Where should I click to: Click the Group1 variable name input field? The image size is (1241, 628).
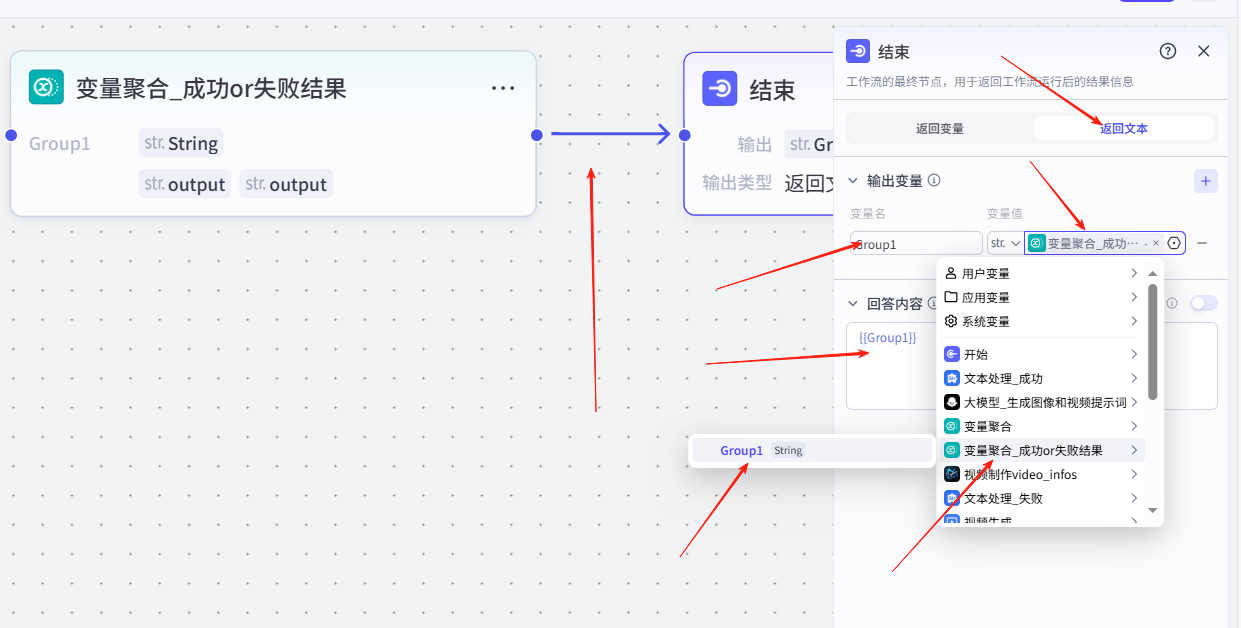pyautogui.click(x=916, y=243)
